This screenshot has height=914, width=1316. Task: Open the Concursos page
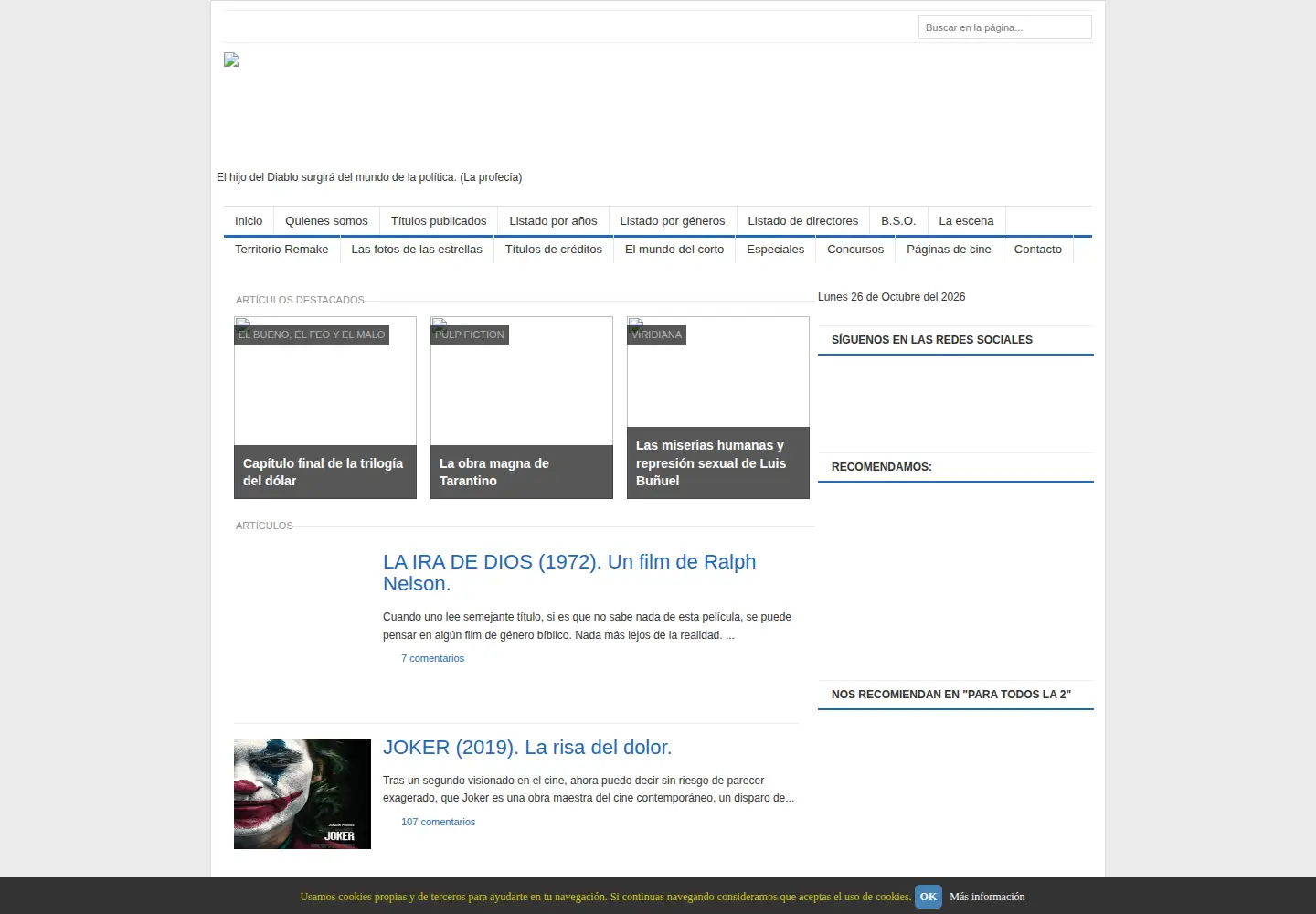[855, 250]
